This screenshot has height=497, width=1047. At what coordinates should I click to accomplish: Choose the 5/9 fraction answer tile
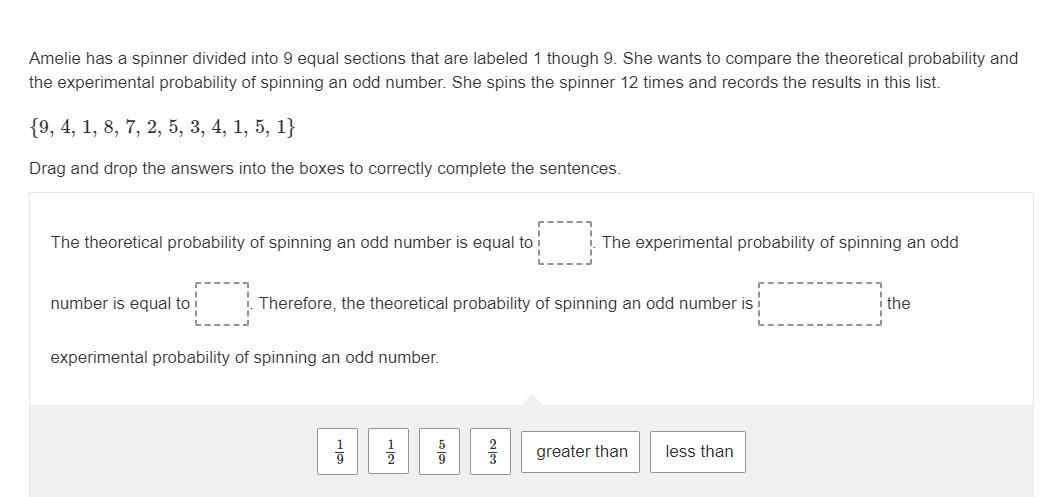(441, 451)
